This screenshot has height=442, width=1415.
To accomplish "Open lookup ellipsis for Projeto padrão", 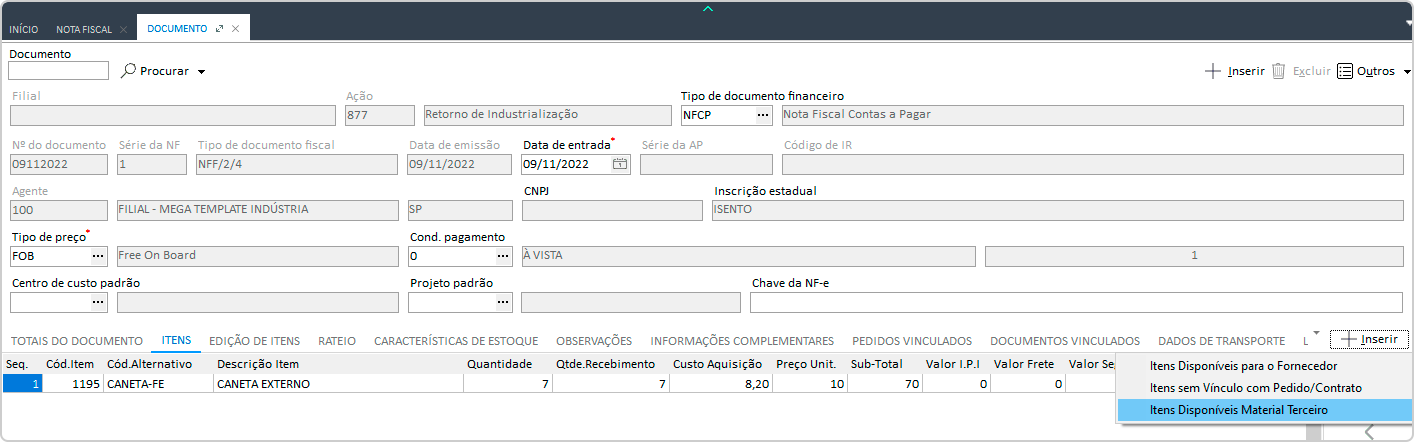I will coord(503,302).
